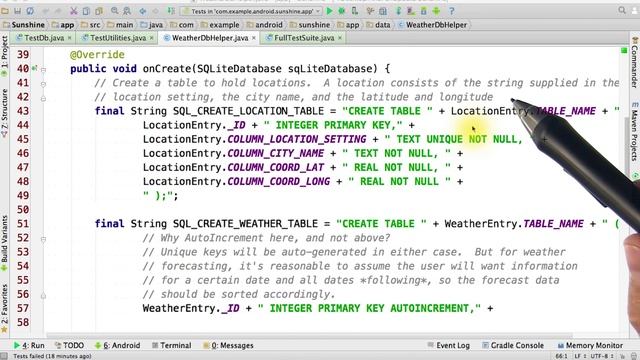
Task: Run the tests with green play icon
Action: tap(329, 11)
